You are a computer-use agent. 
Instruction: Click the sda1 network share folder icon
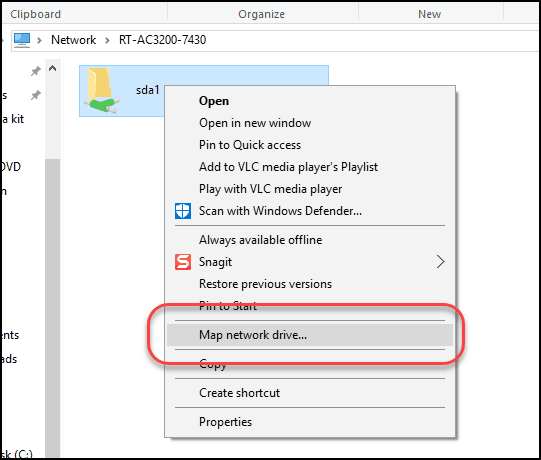(101, 90)
